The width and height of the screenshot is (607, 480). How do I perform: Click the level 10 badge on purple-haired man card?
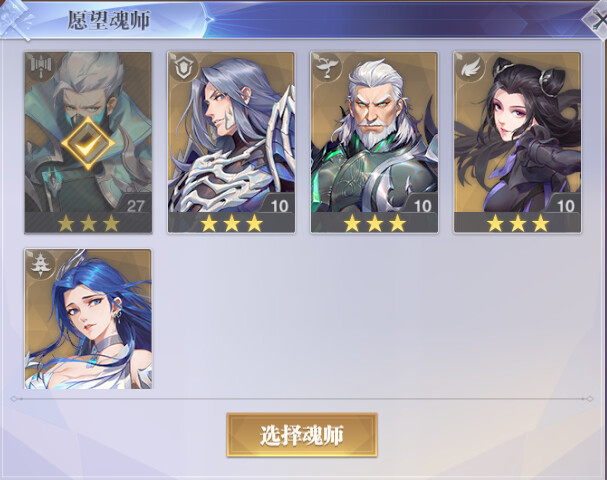279,206
